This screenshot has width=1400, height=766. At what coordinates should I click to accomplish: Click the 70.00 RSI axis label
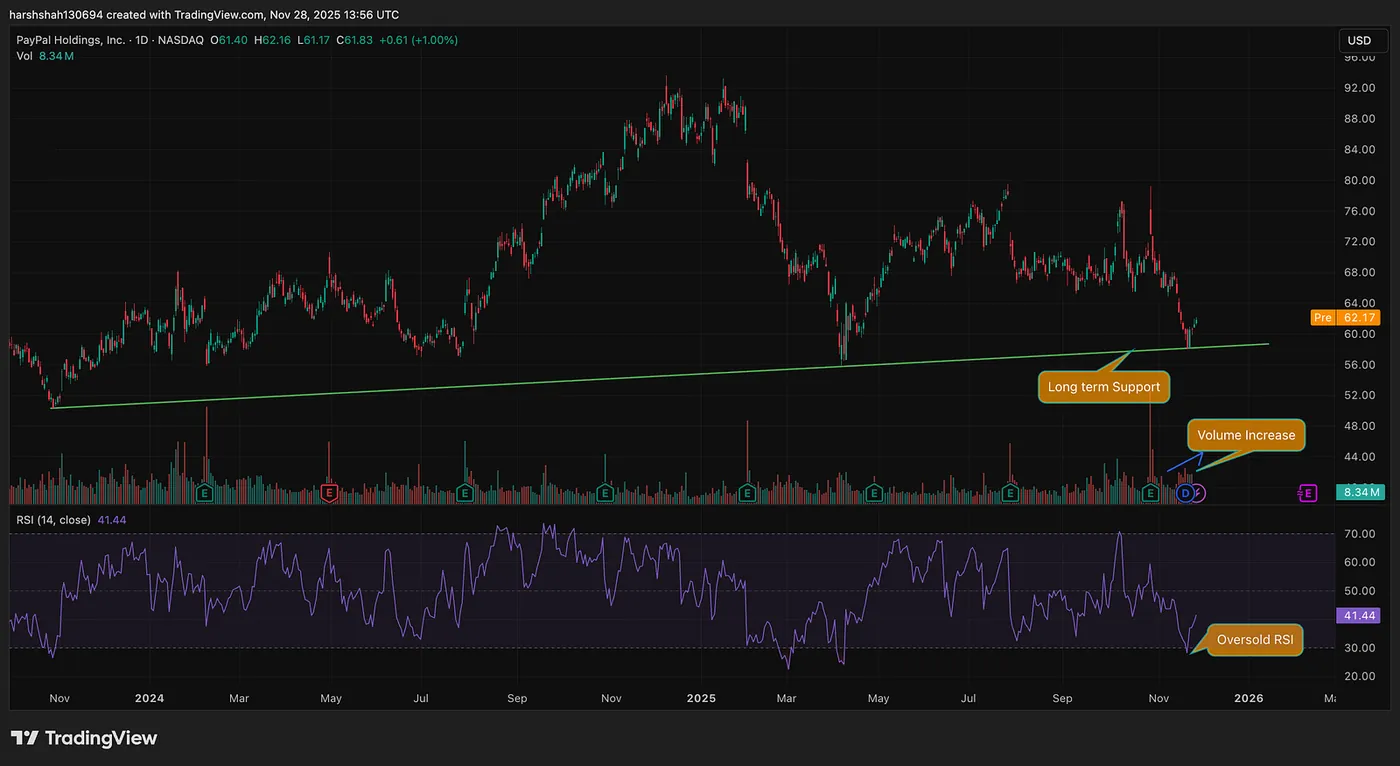(1359, 535)
